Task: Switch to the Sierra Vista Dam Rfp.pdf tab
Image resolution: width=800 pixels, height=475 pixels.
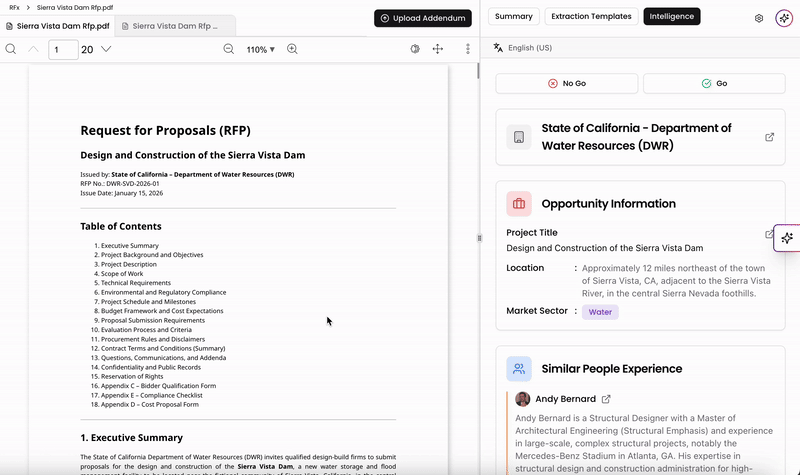Action: [x=58, y=26]
